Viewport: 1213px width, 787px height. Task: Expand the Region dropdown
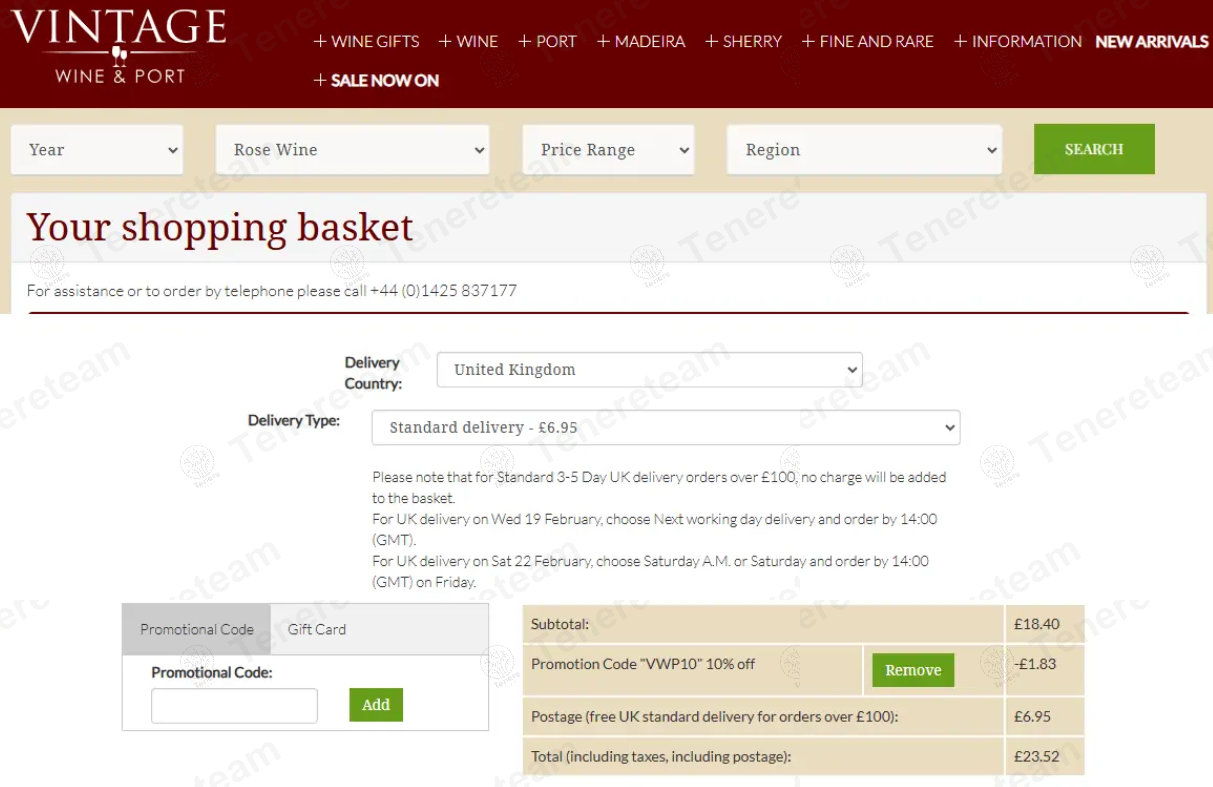click(864, 150)
